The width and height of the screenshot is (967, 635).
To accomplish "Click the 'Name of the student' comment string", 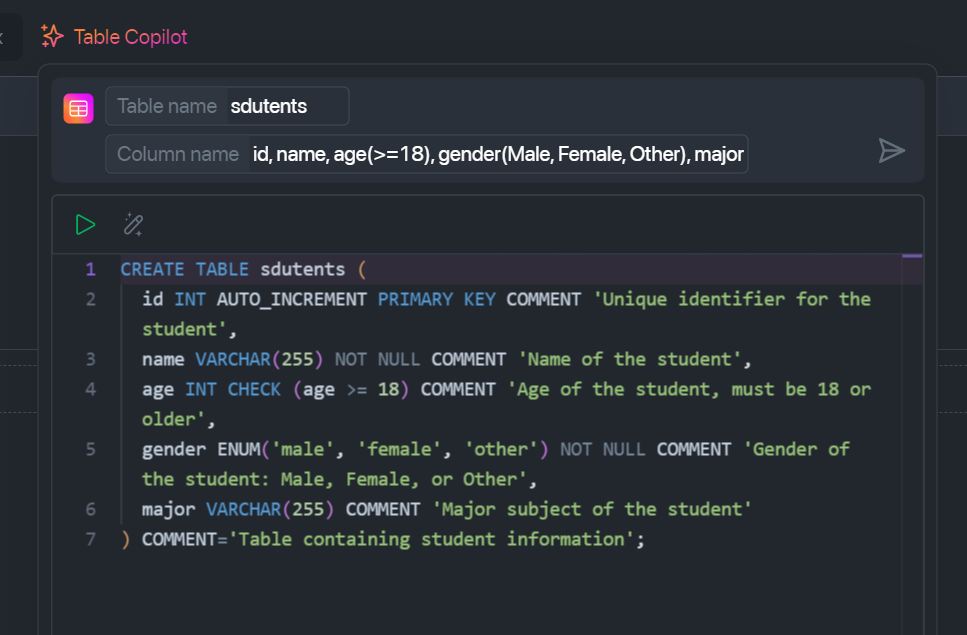I will tap(630, 359).
